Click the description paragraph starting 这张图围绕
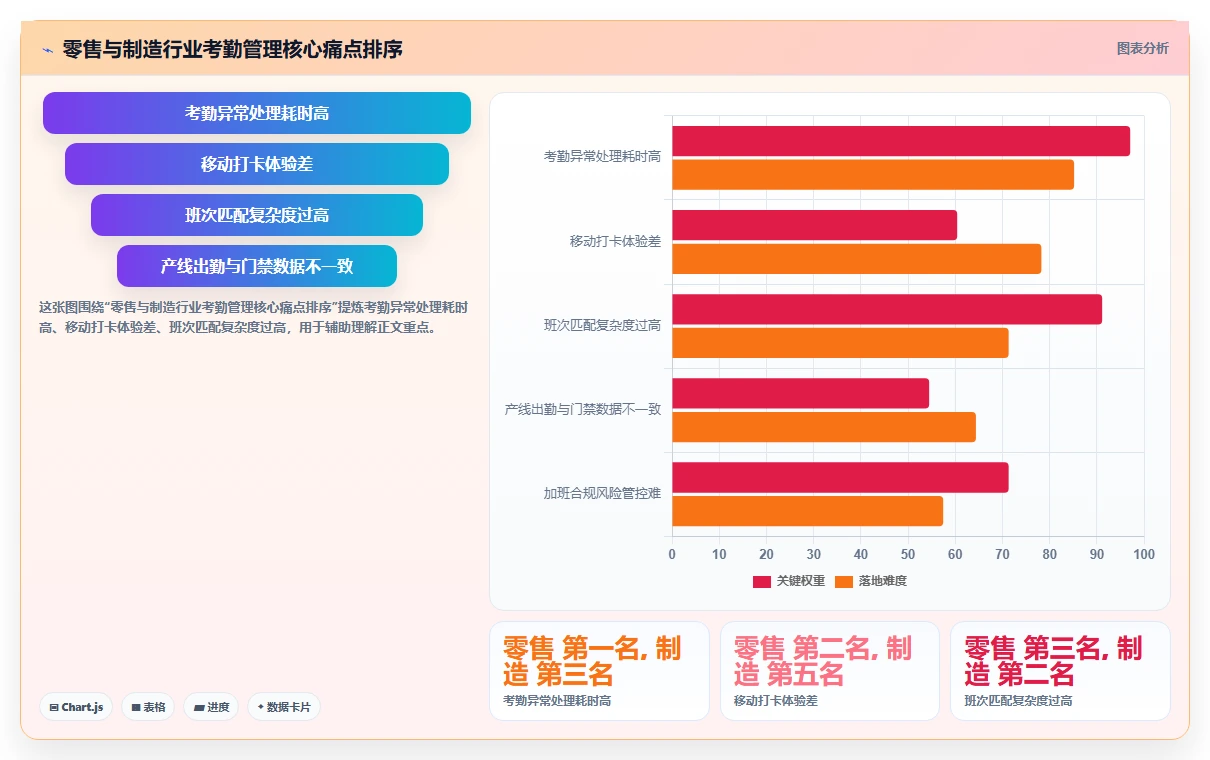Screen dimensions: 1210x760 point(254,317)
